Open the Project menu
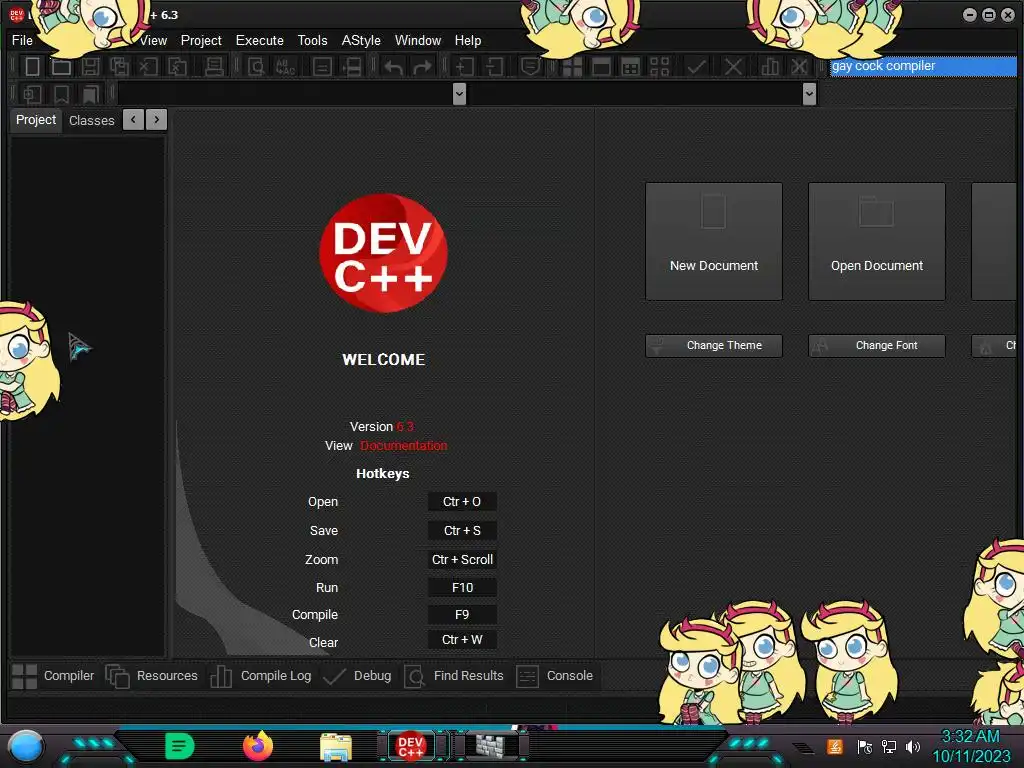 pyautogui.click(x=201, y=40)
